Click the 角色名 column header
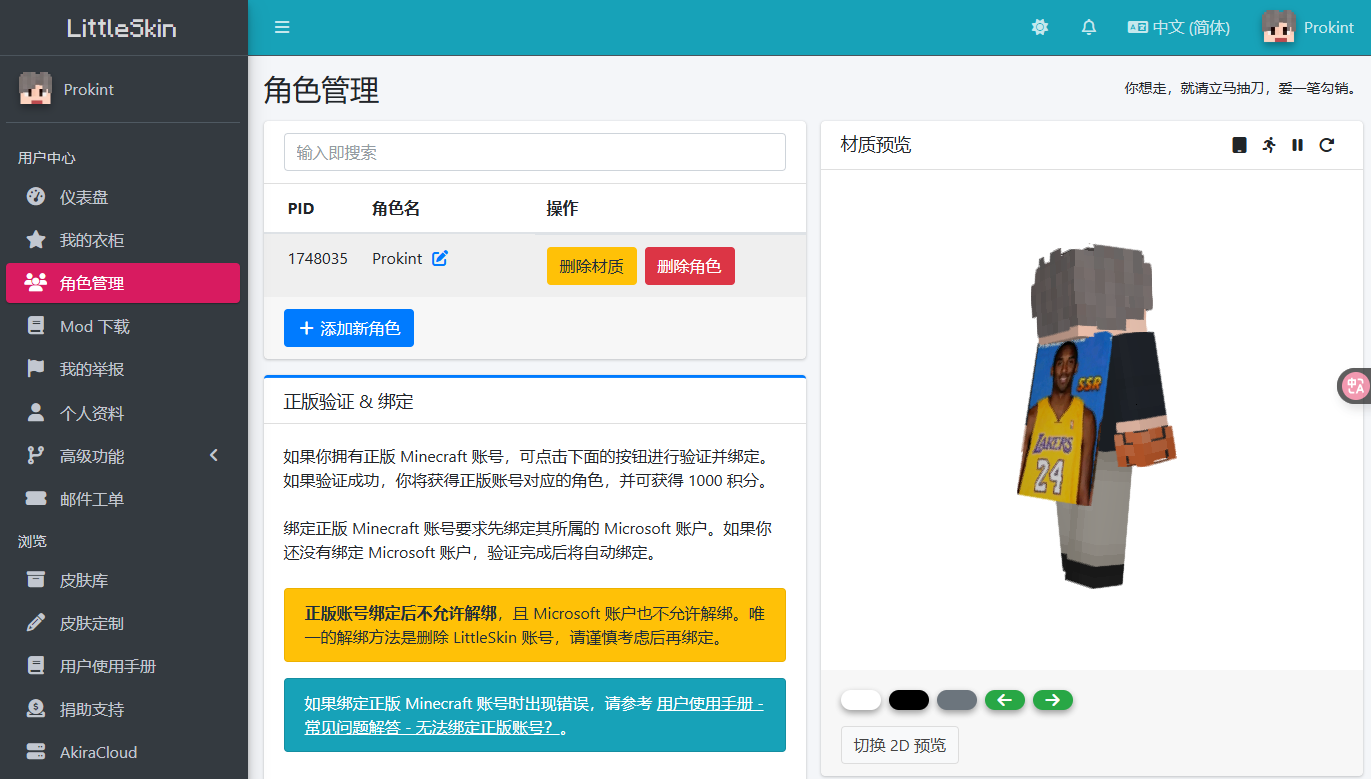 396,208
